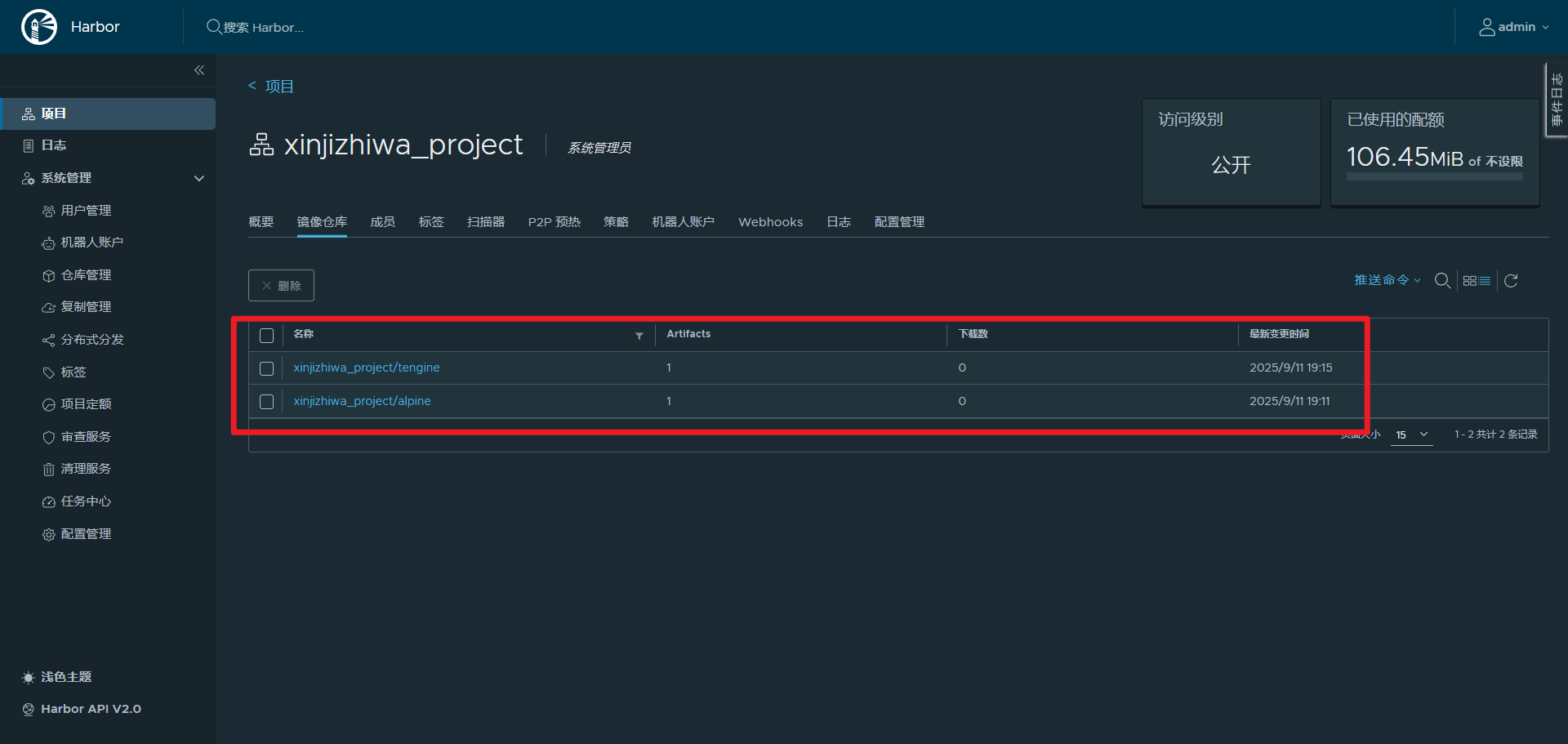The image size is (1568, 744).
Task: Switch to the Webhooks tab
Action: tap(771, 222)
